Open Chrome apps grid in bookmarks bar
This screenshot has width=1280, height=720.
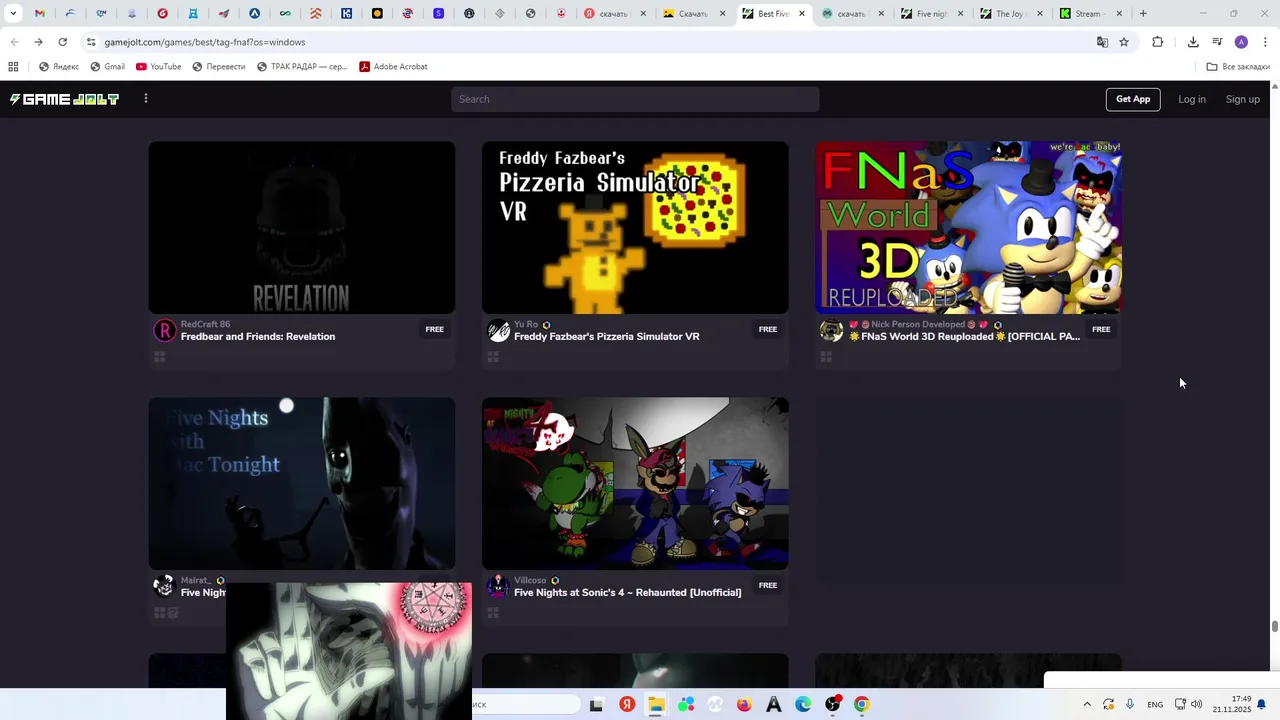coord(13,67)
